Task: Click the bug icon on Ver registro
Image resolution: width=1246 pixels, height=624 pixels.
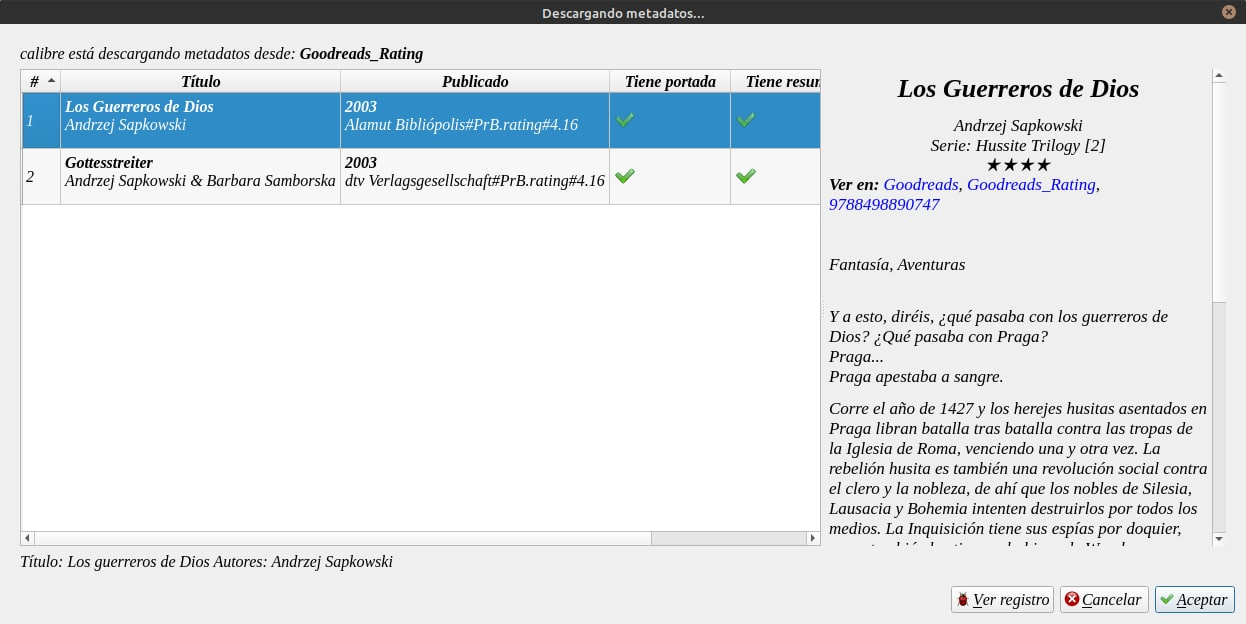Action: coord(963,600)
